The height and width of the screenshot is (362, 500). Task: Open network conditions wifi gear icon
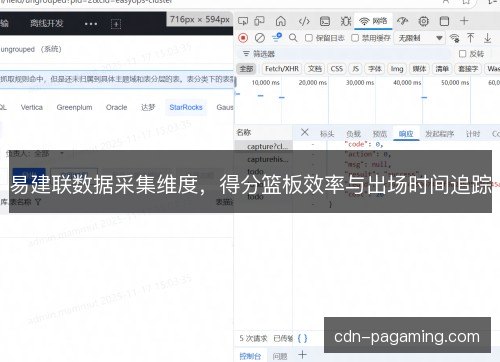(454, 38)
